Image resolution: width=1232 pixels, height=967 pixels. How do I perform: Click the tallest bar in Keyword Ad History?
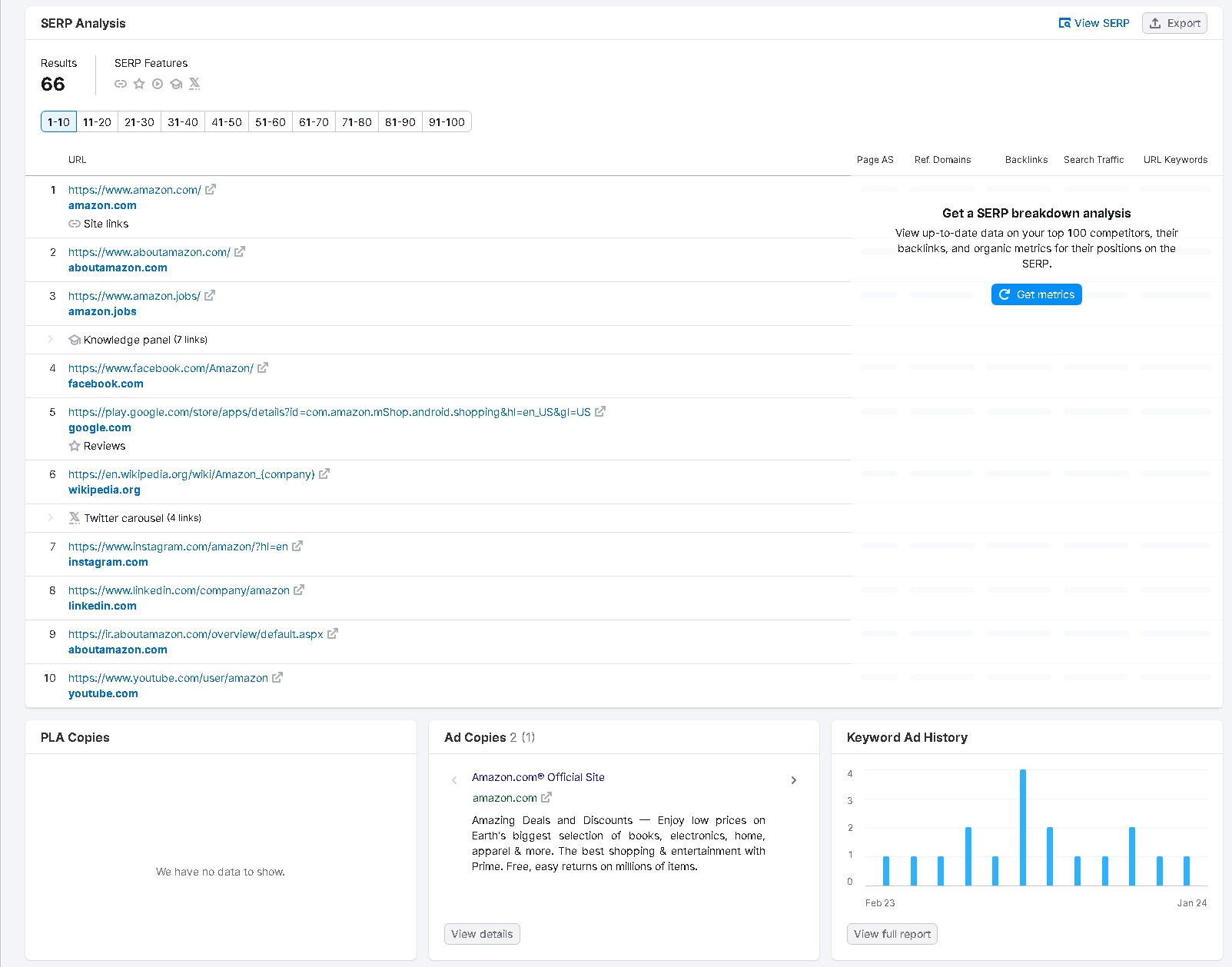pyautogui.click(x=1023, y=827)
